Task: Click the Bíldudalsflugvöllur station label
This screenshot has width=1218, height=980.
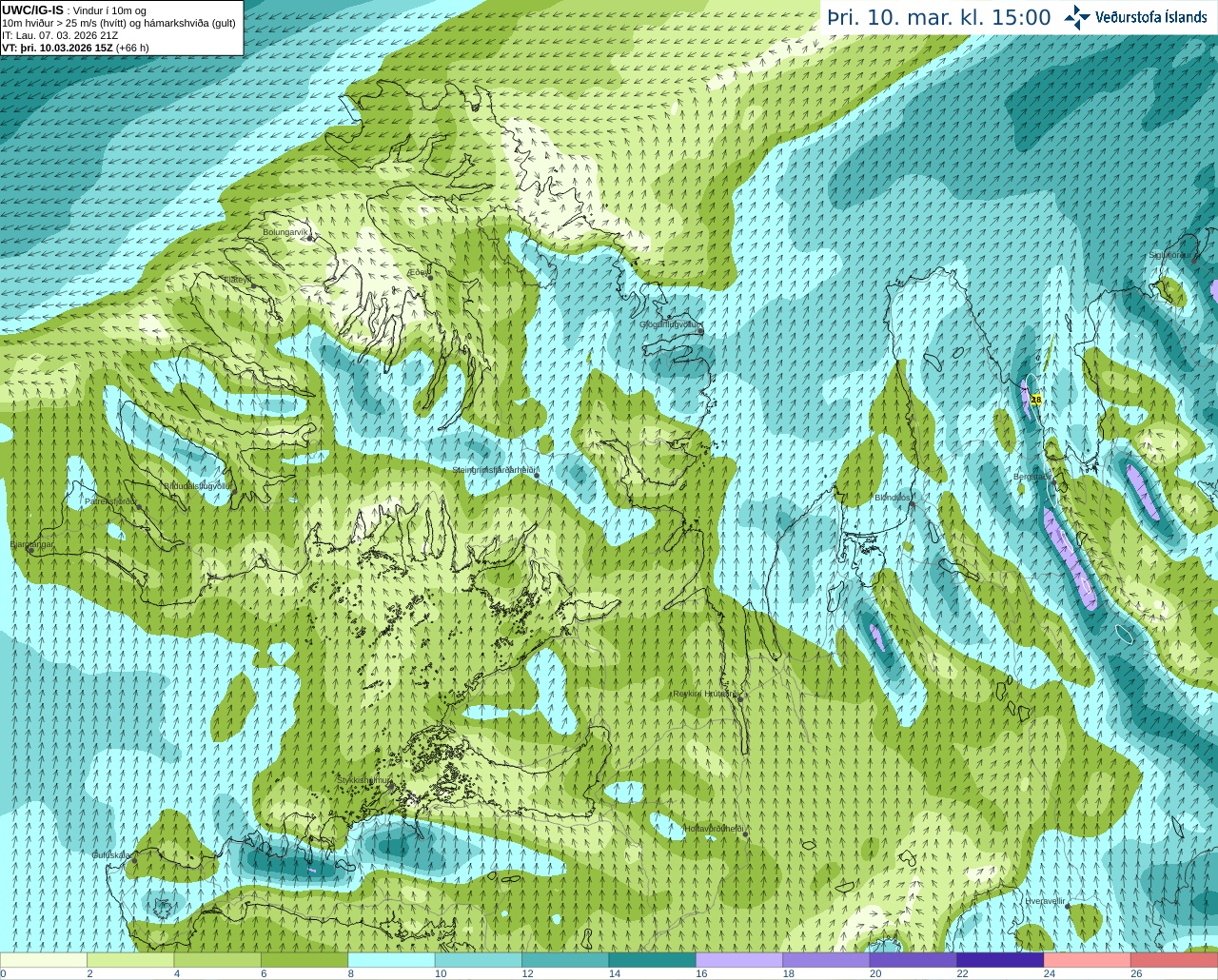Action: (x=198, y=485)
